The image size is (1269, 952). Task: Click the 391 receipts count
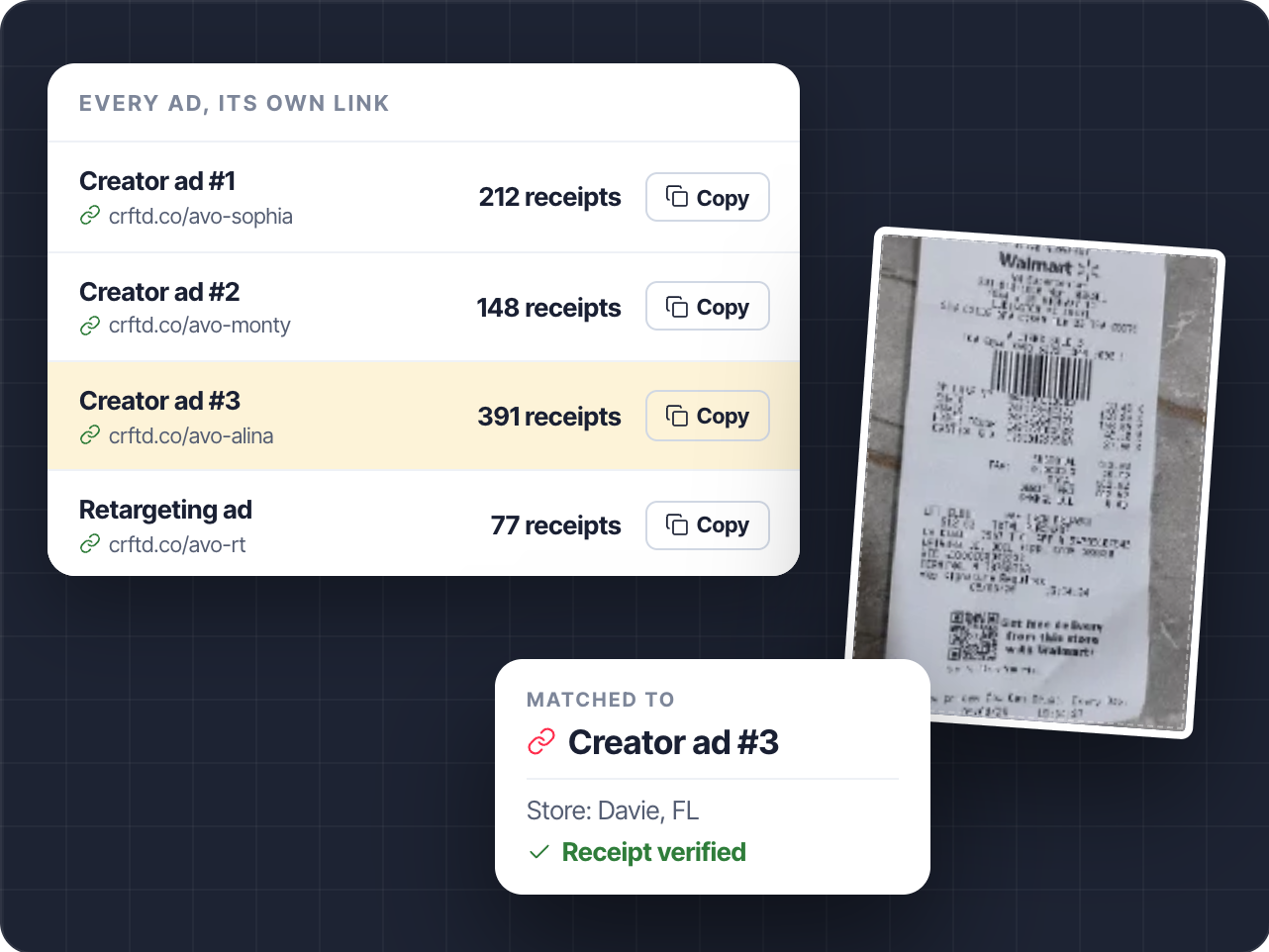[x=549, y=417]
